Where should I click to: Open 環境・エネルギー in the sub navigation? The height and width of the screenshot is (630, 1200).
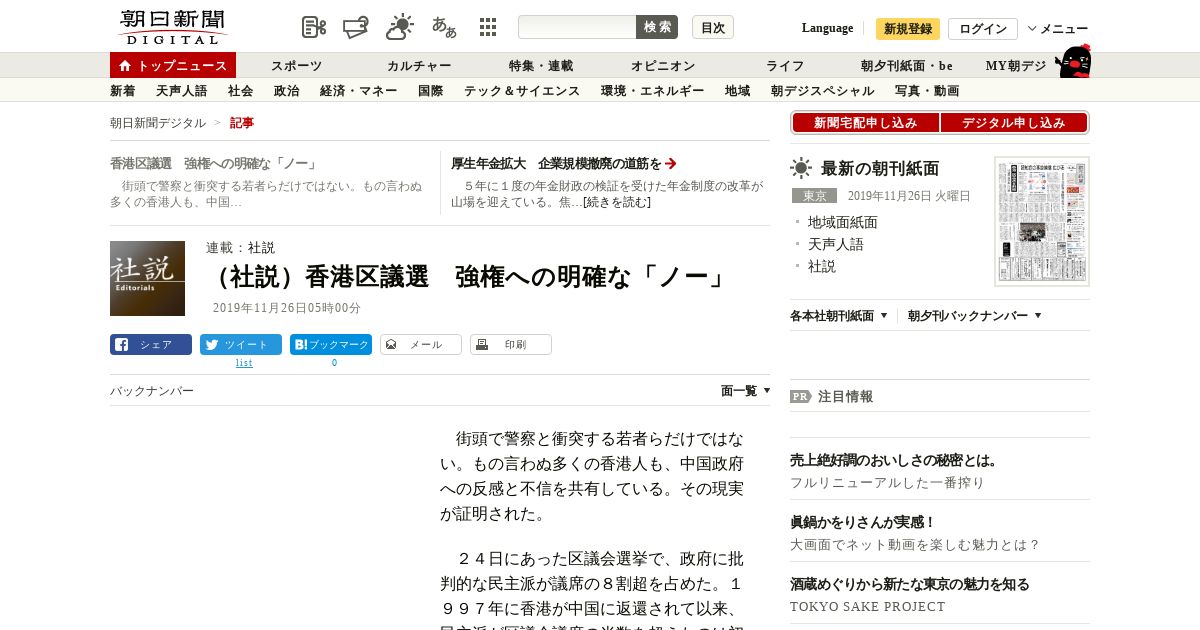(653, 91)
